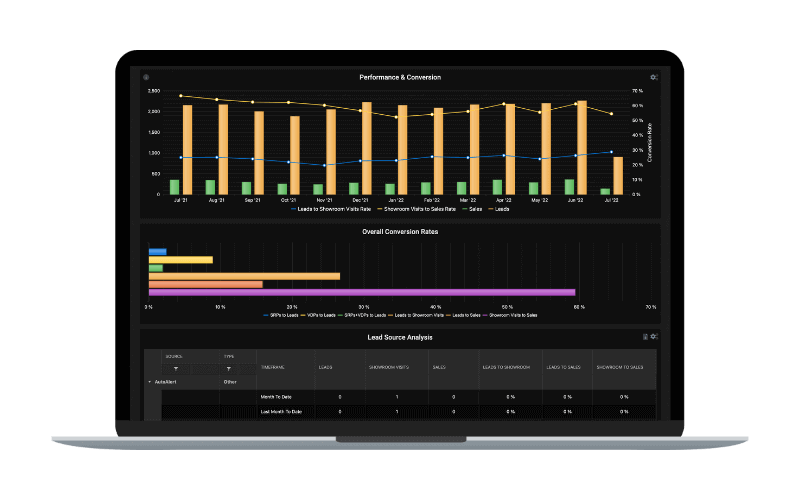Sort by the Leads column header

326,367
